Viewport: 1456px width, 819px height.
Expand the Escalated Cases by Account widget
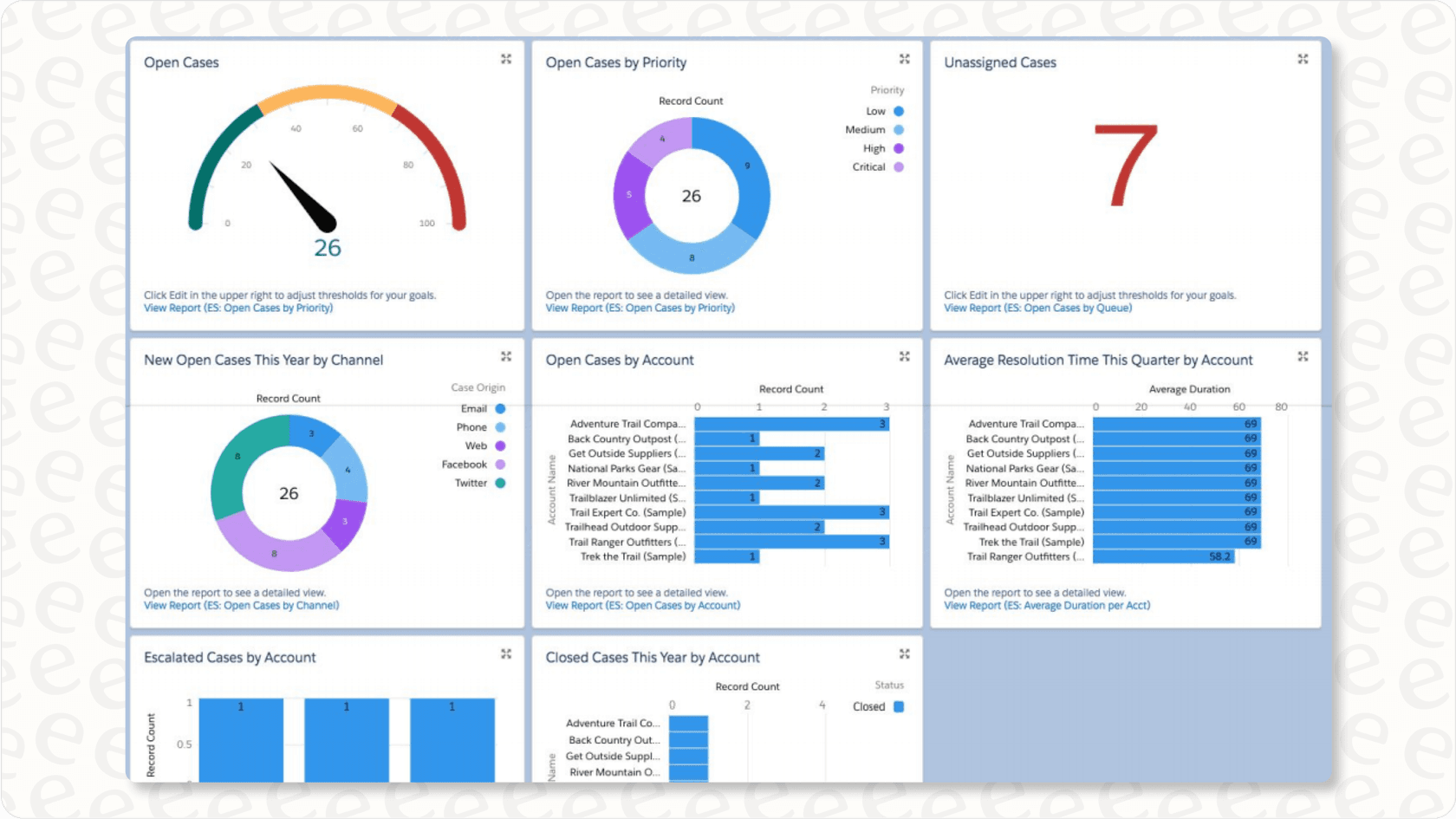506,654
